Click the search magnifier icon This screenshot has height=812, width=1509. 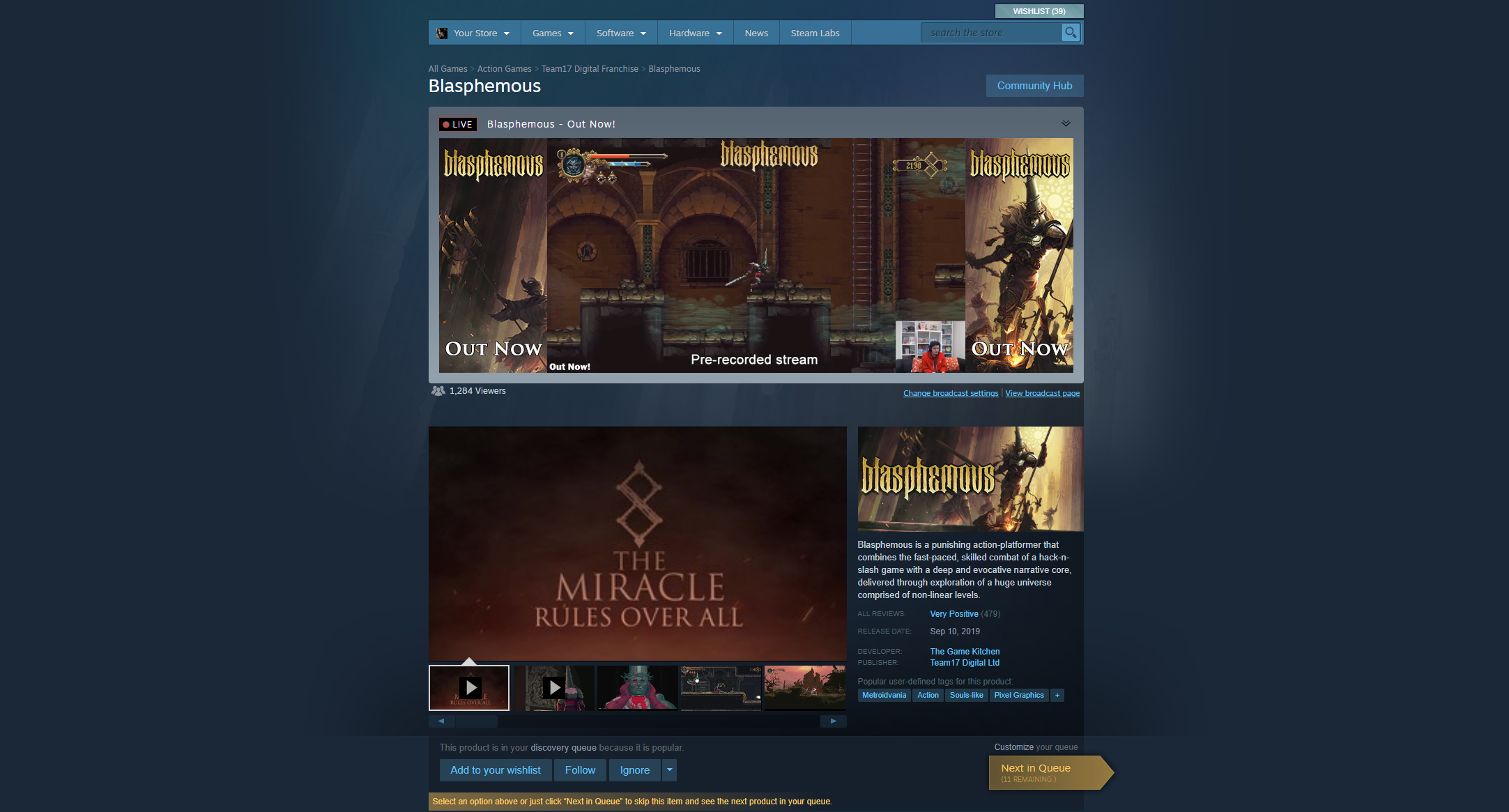[x=1071, y=33]
